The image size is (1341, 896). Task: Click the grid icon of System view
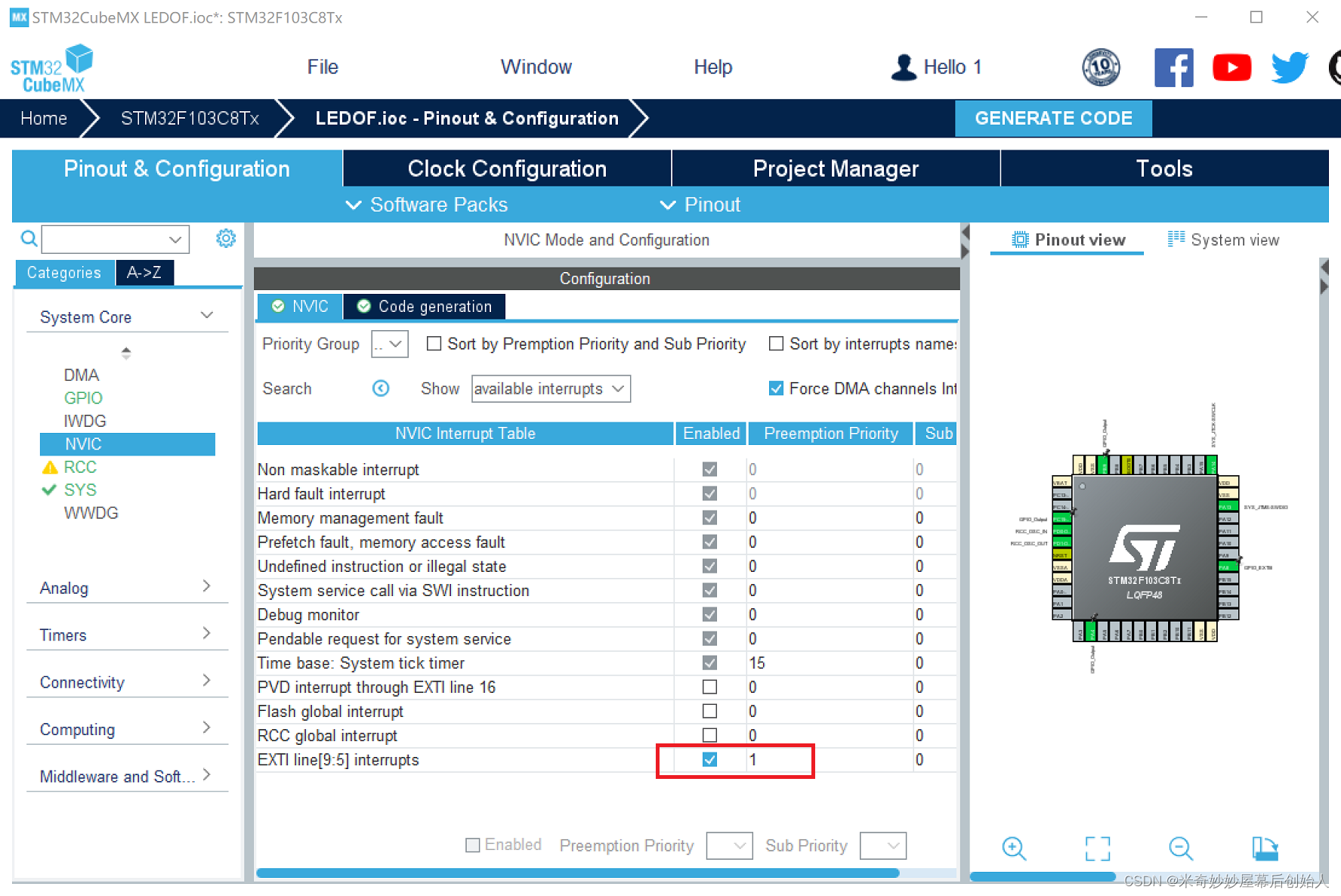[x=1176, y=239]
